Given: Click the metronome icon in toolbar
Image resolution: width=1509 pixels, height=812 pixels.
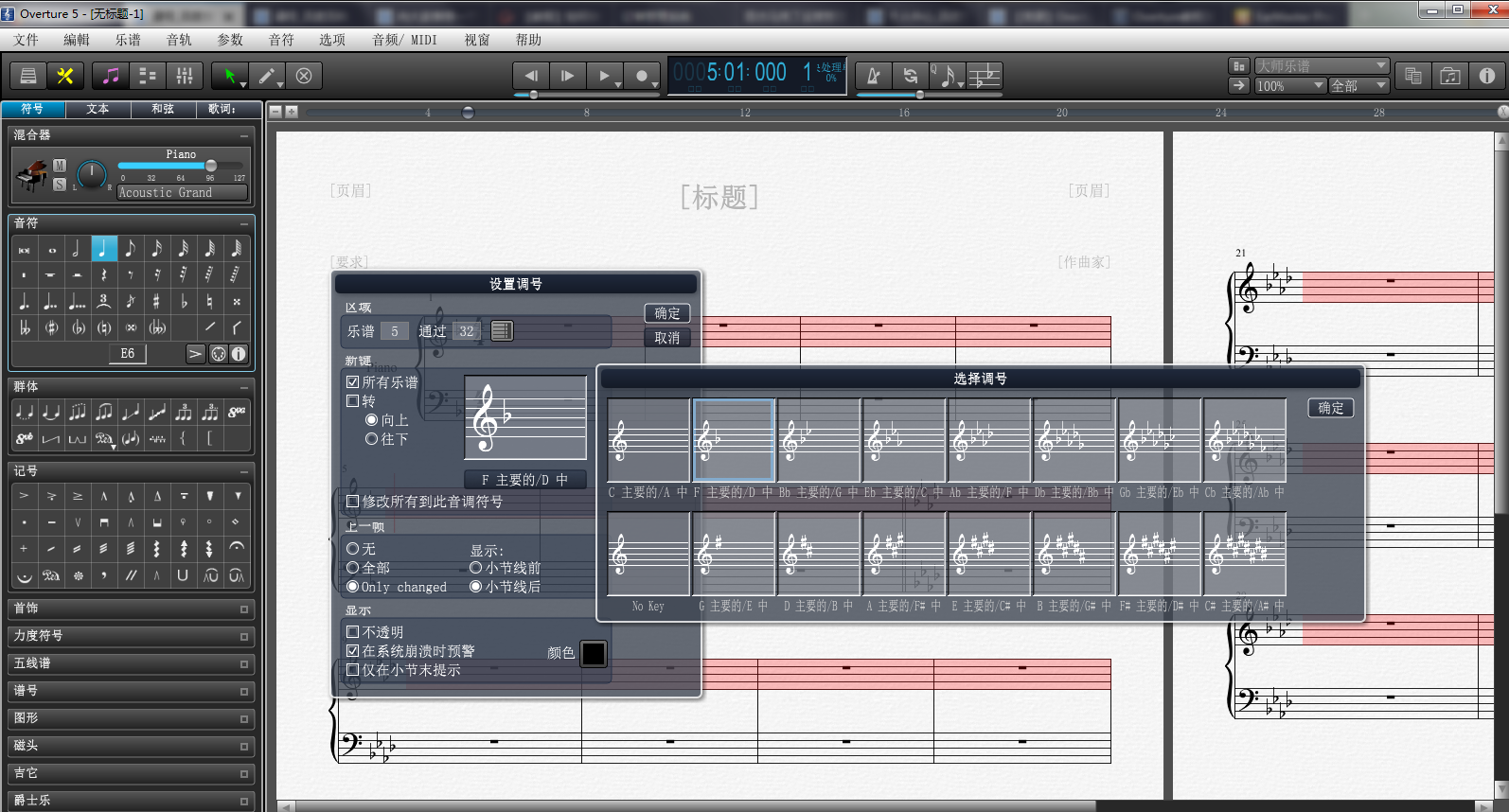Looking at the screenshot, I should pyautogui.click(x=873, y=76).
